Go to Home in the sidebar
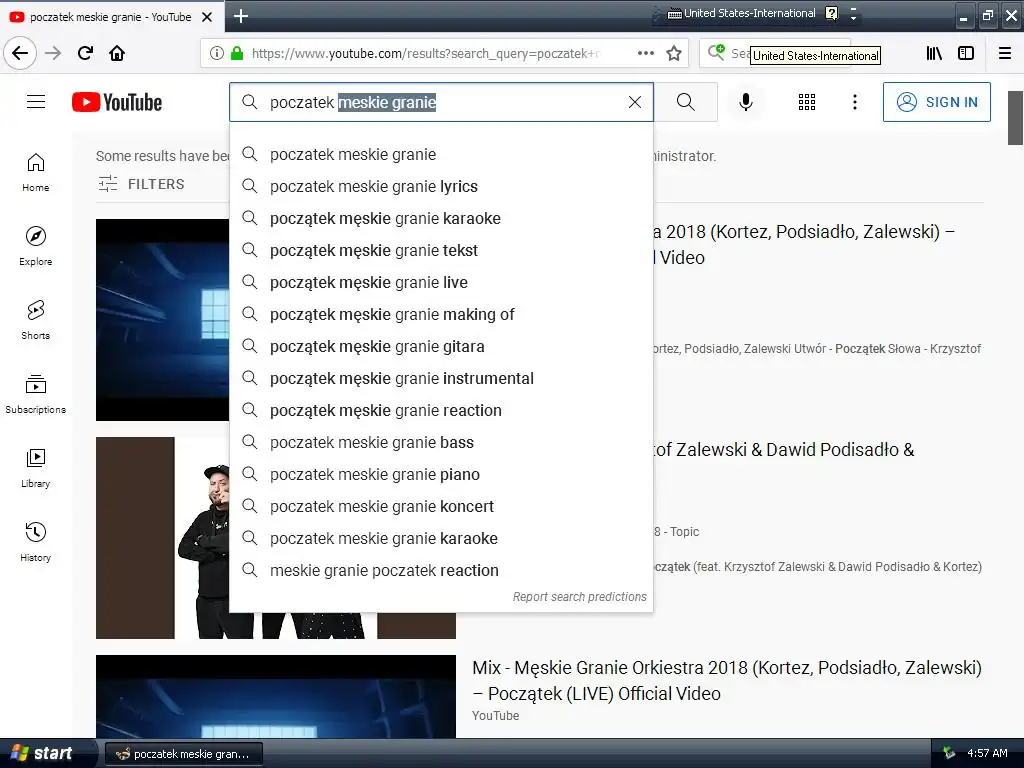 click(x=36, y=172)
